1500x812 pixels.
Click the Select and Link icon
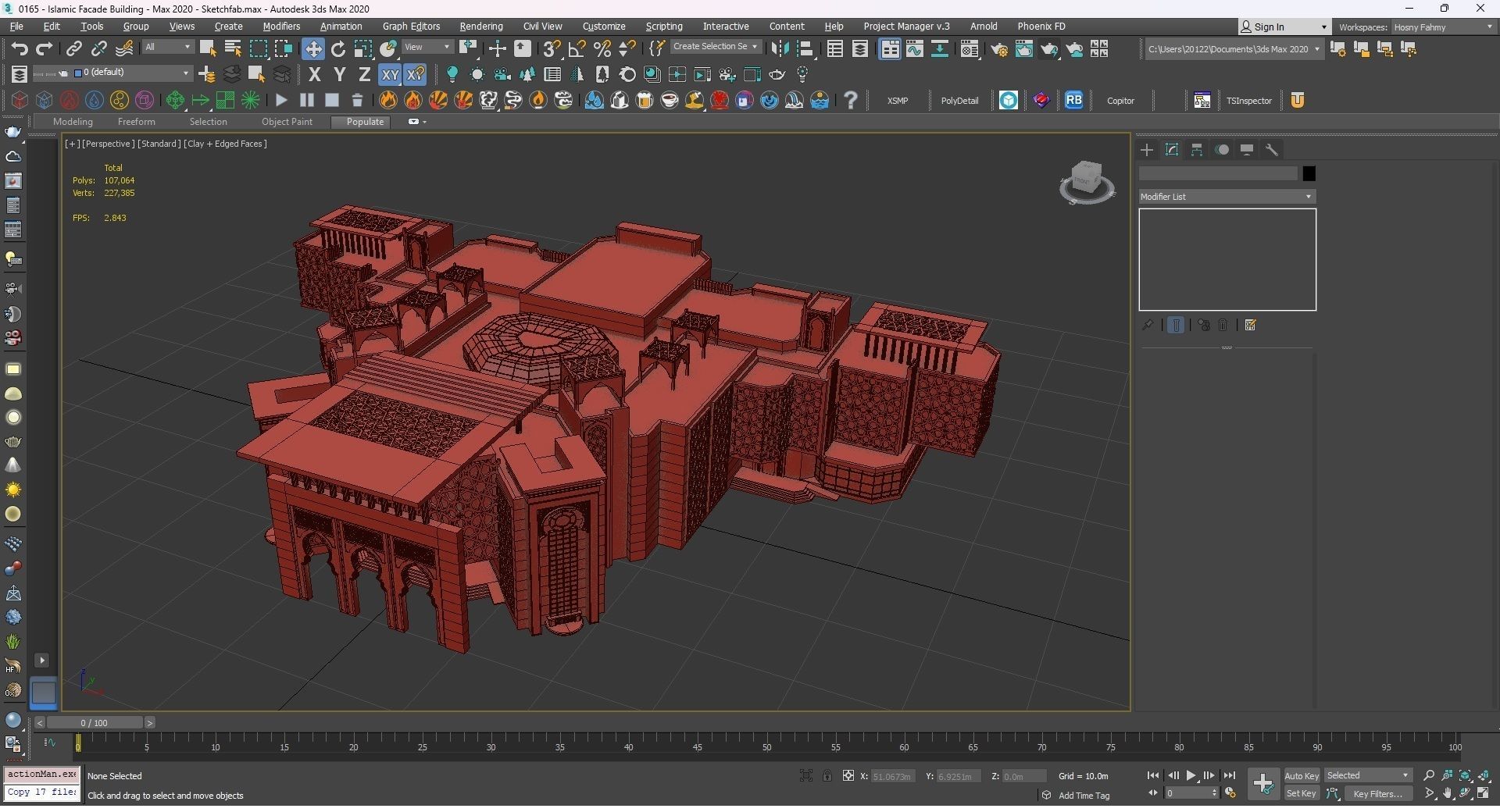tap(73, 49)
